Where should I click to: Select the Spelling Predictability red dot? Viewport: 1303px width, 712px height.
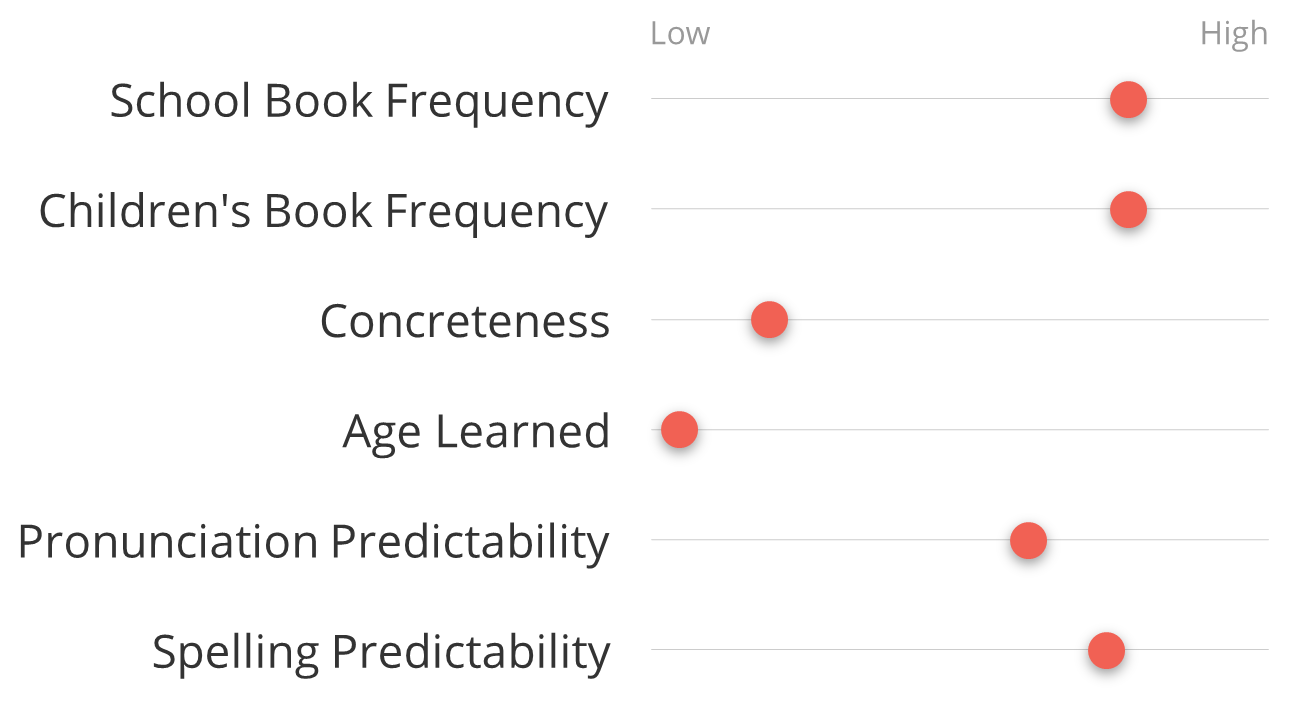(x=1106, y=651)
